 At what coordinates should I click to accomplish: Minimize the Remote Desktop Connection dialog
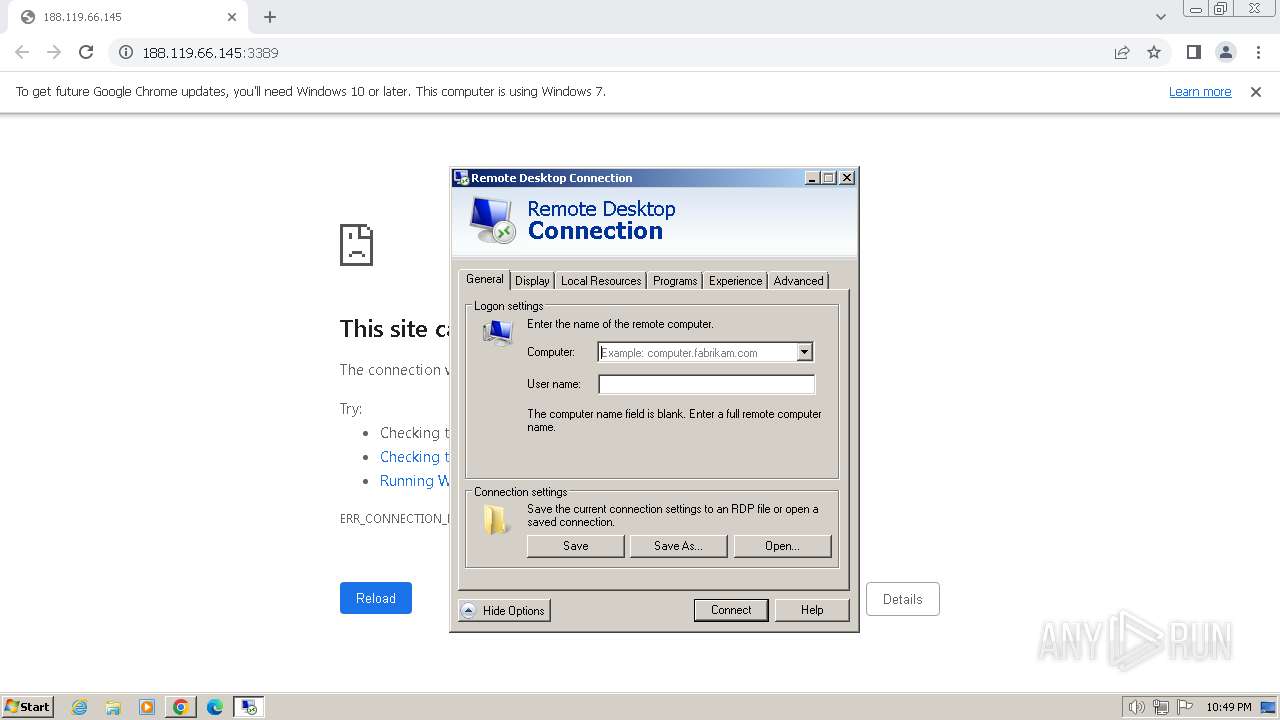point(812,178)
